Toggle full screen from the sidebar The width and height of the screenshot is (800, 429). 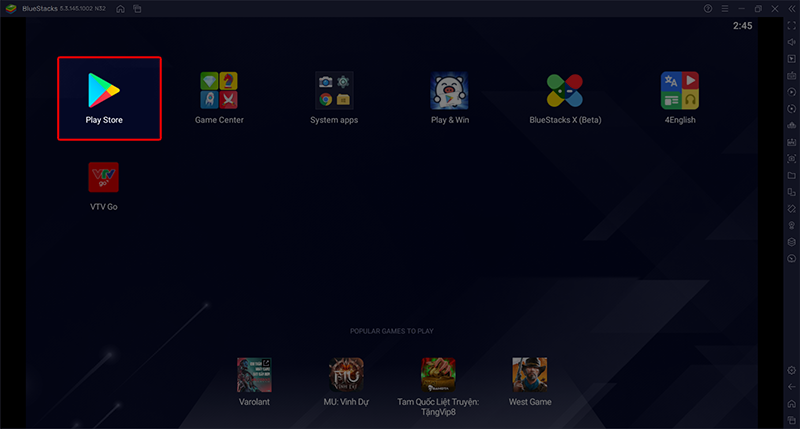pyautogui.click(x=792, y=26)
